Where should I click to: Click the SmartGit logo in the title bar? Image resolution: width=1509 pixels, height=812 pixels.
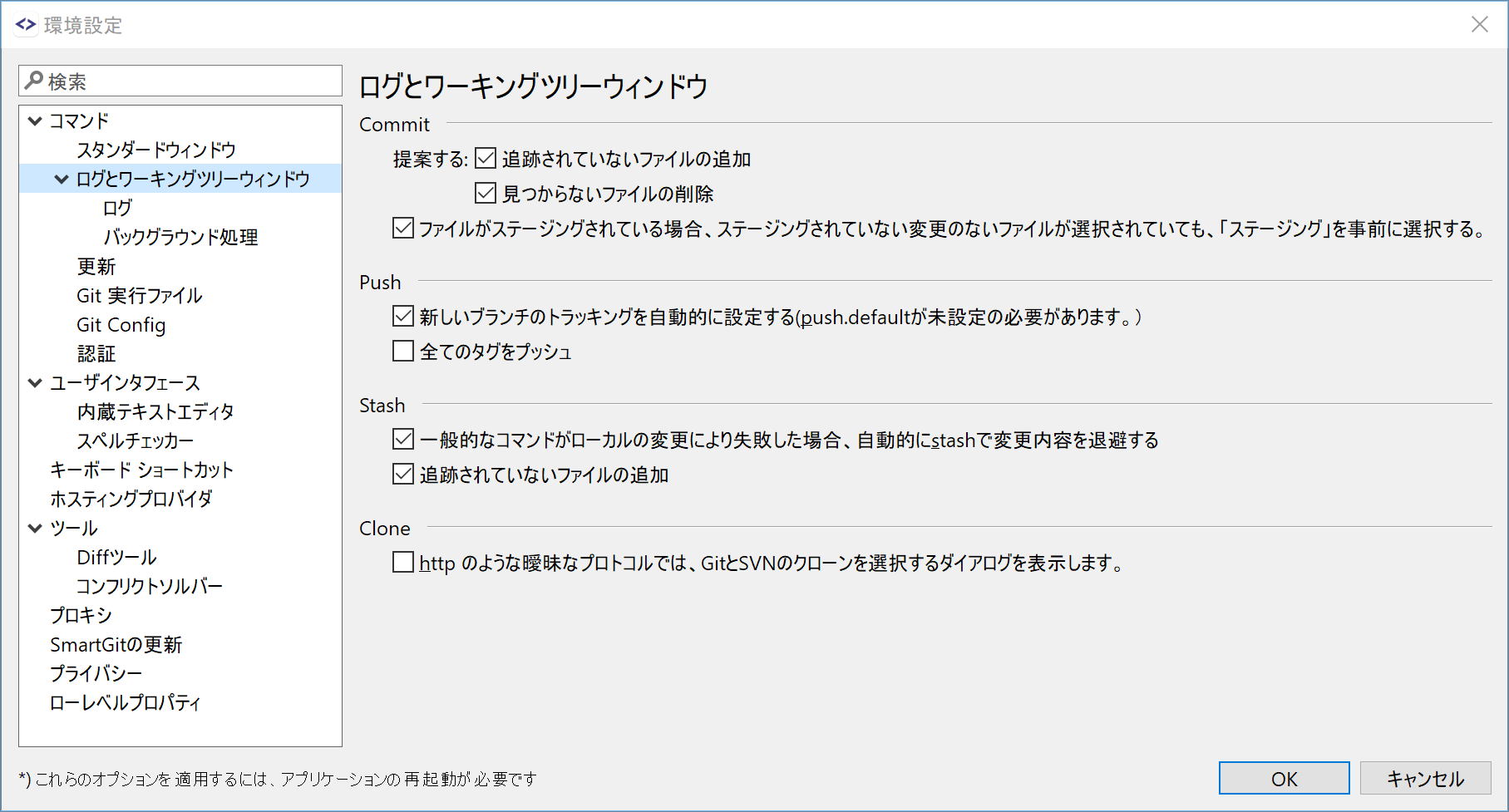tap(24, 24)
